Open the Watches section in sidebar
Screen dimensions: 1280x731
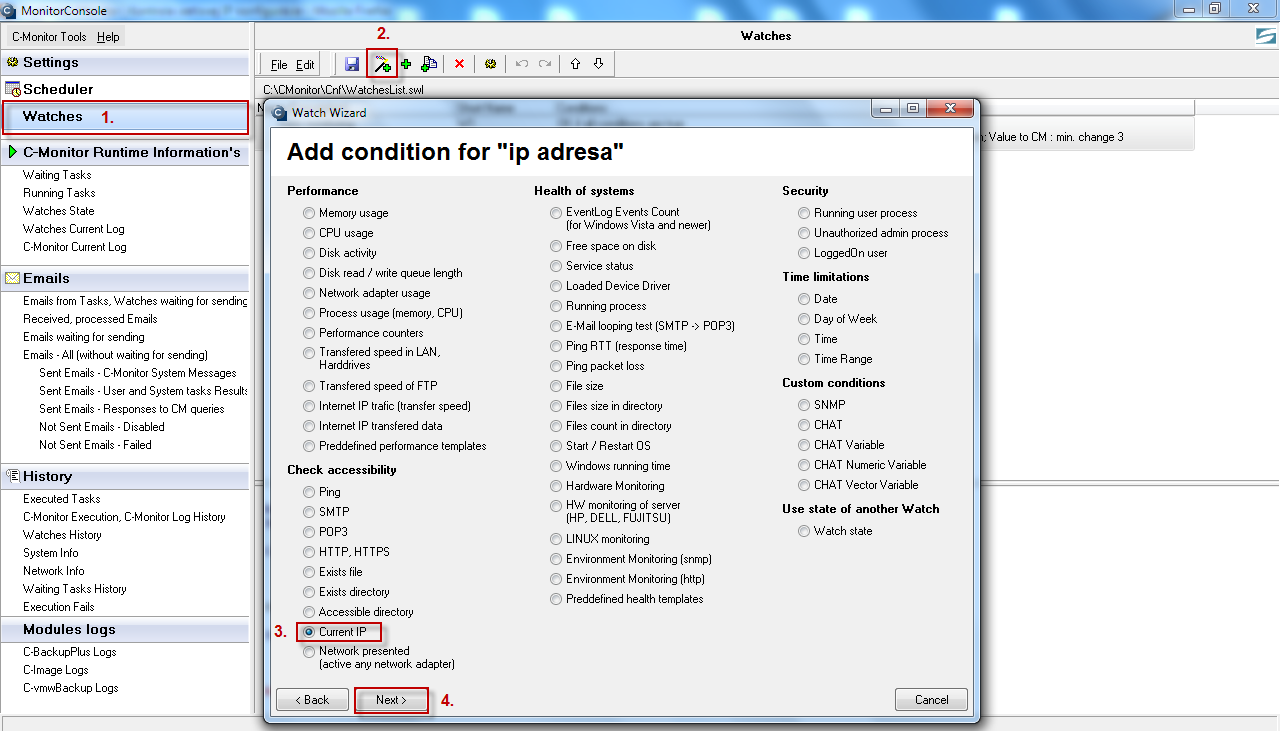(125, 117)
